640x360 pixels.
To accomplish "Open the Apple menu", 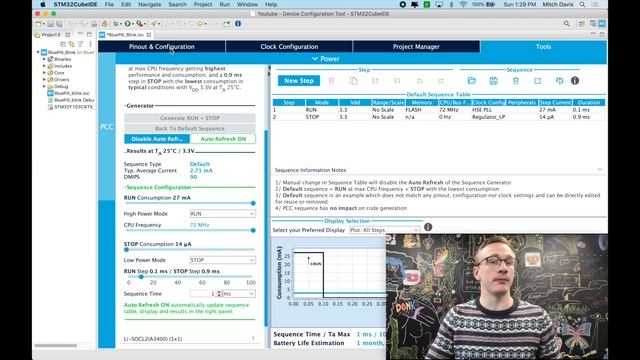I will point(42,4).
